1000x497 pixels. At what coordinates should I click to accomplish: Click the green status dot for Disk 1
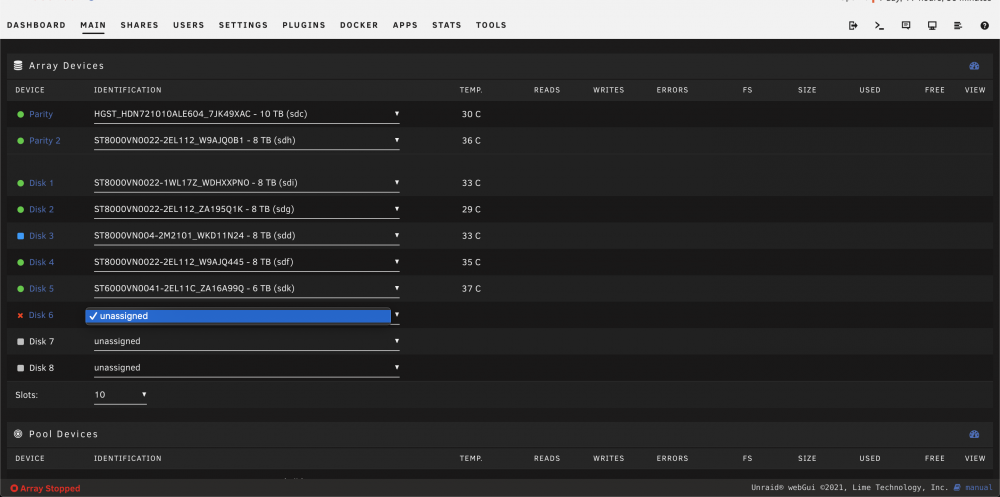tap(20, 183)
